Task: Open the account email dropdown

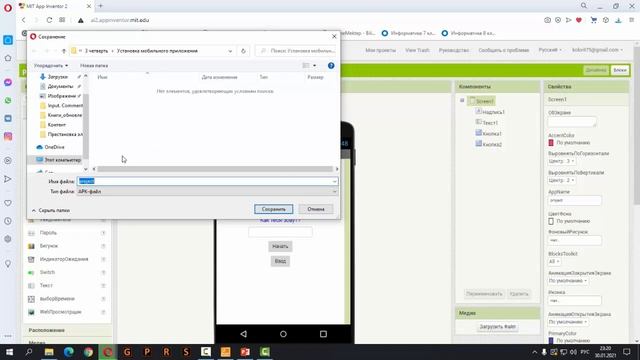Action: click(597, 50)
